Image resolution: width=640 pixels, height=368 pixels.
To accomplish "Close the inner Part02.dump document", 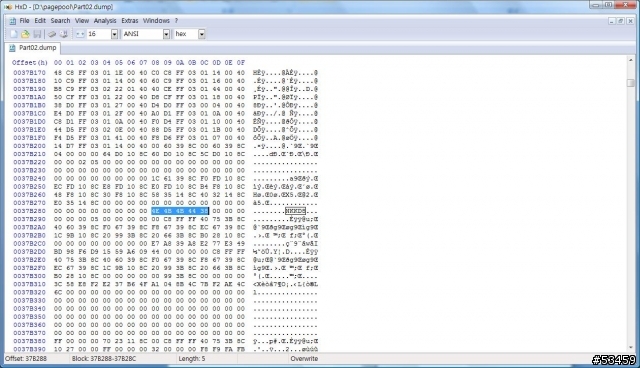I will [630, 21].
